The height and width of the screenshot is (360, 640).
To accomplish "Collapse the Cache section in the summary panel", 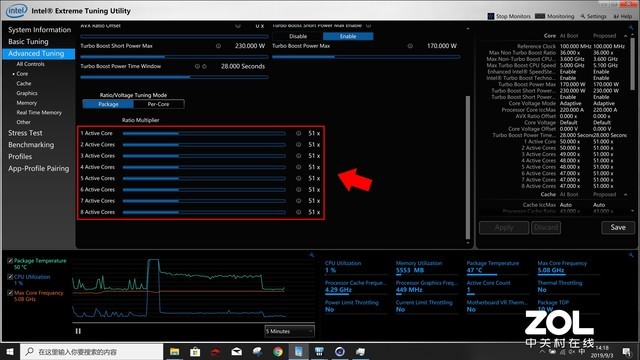I will point(625,194).
